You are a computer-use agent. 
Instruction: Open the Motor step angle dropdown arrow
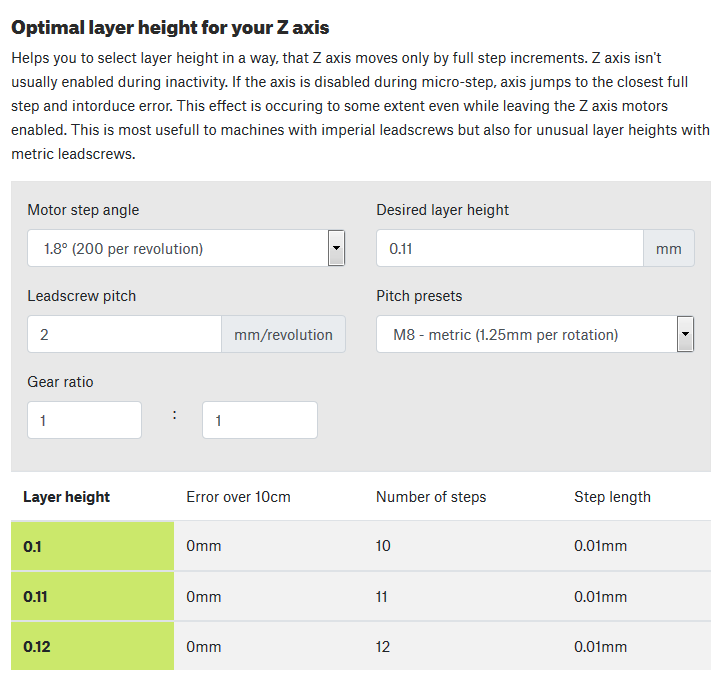[x=336, y=248]
